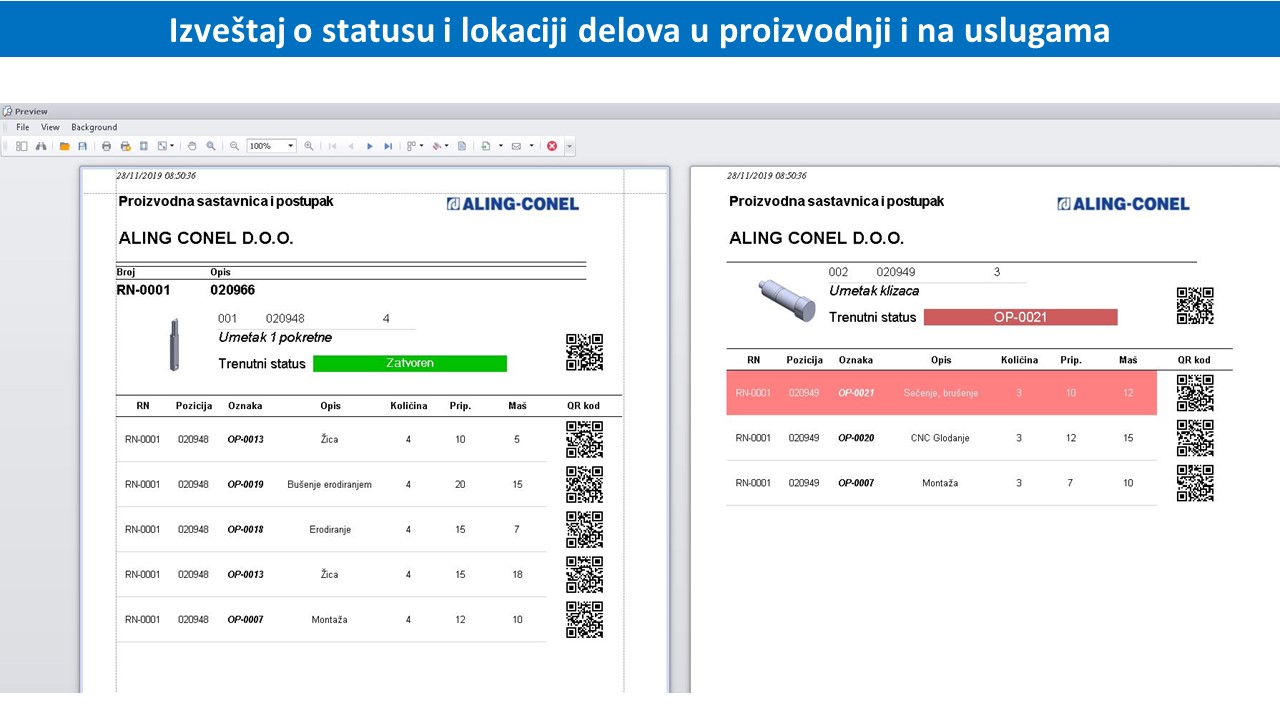
Task: Click the Save diskette icon
Action: tap(82, 146)
